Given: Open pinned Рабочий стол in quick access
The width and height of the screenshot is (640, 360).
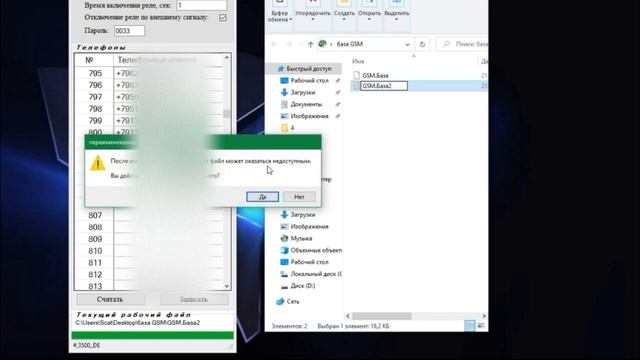Looking at the screenshot, I should tap(309, 80).
